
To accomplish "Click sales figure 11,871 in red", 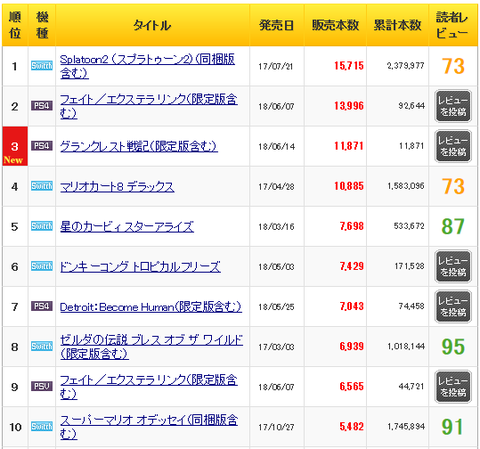I will point(349,146).
